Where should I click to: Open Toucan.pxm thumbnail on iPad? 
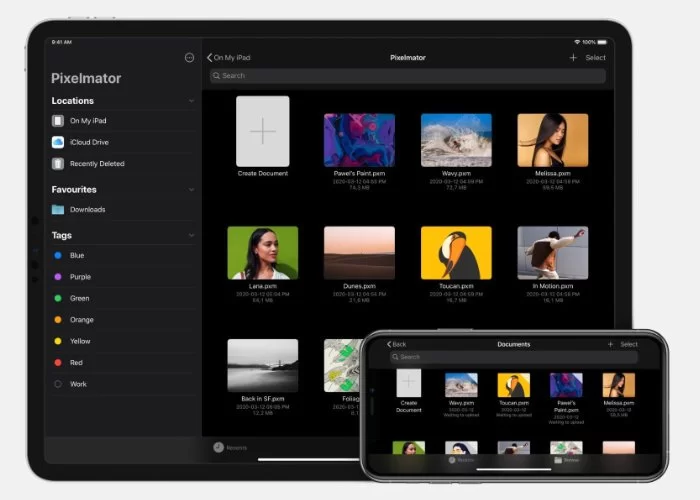tap(456, 253)
